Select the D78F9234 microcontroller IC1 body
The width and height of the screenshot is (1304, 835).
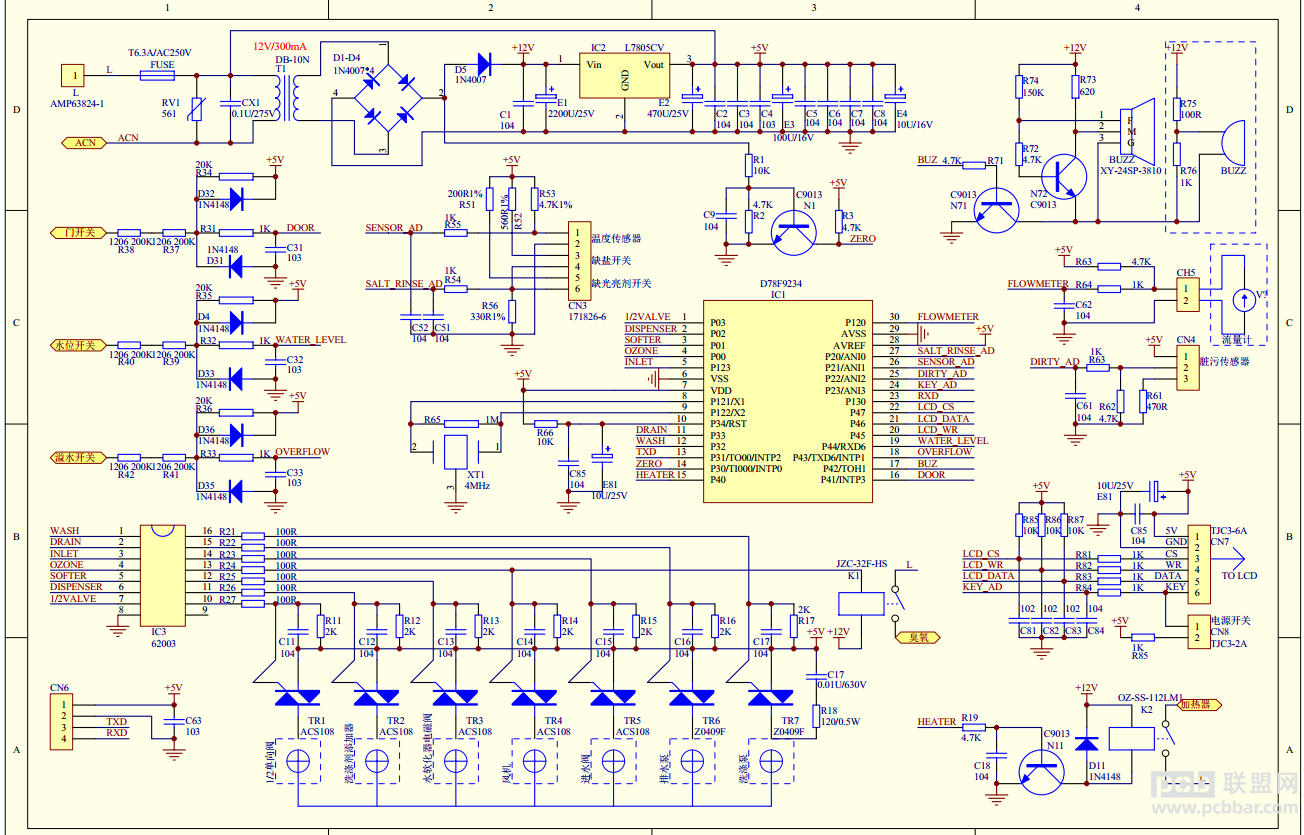click(786, 400)
